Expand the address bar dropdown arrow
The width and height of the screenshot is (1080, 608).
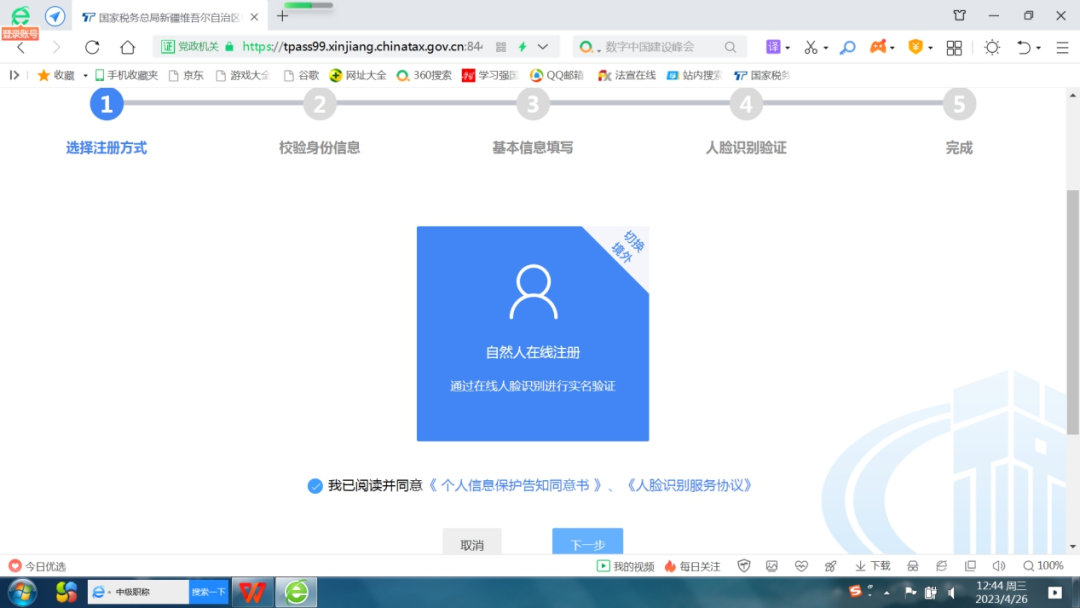pos(543,47)
